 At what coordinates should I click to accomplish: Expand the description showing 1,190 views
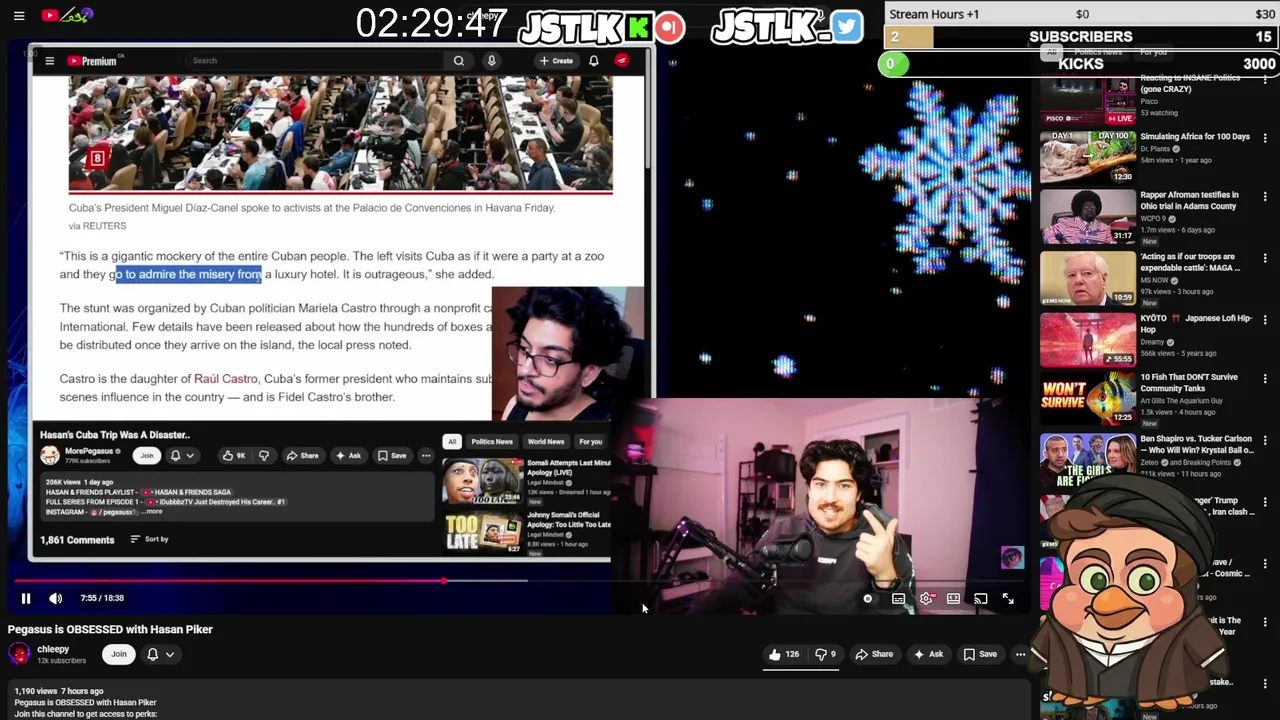coord(520,702)
